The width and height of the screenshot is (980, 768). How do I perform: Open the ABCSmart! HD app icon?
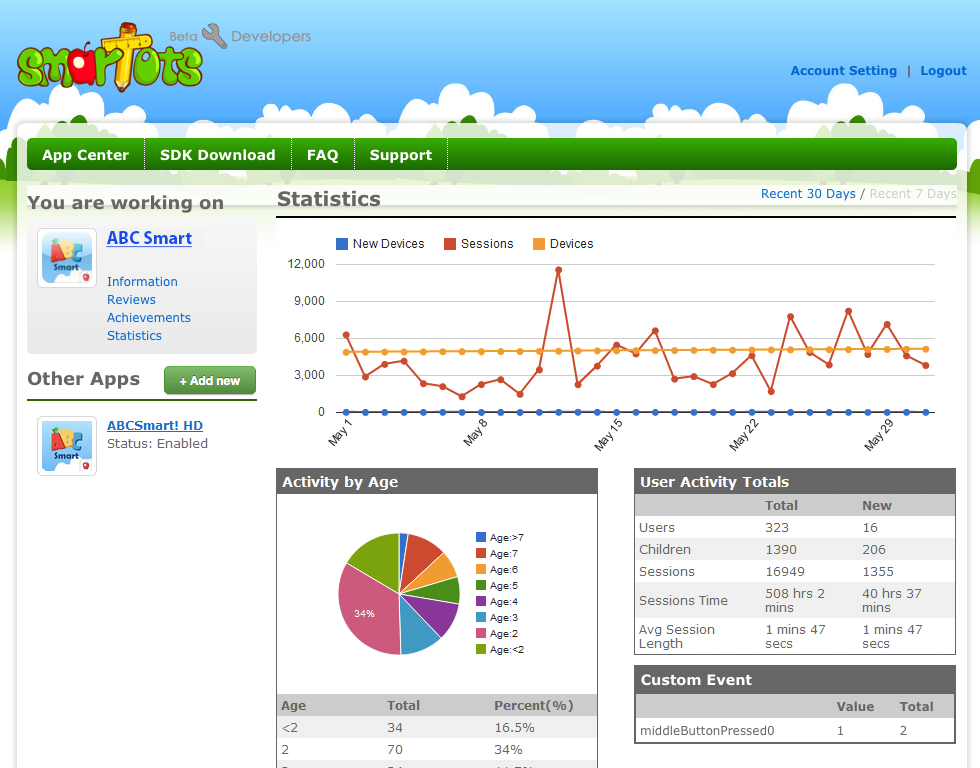[67, 446]
